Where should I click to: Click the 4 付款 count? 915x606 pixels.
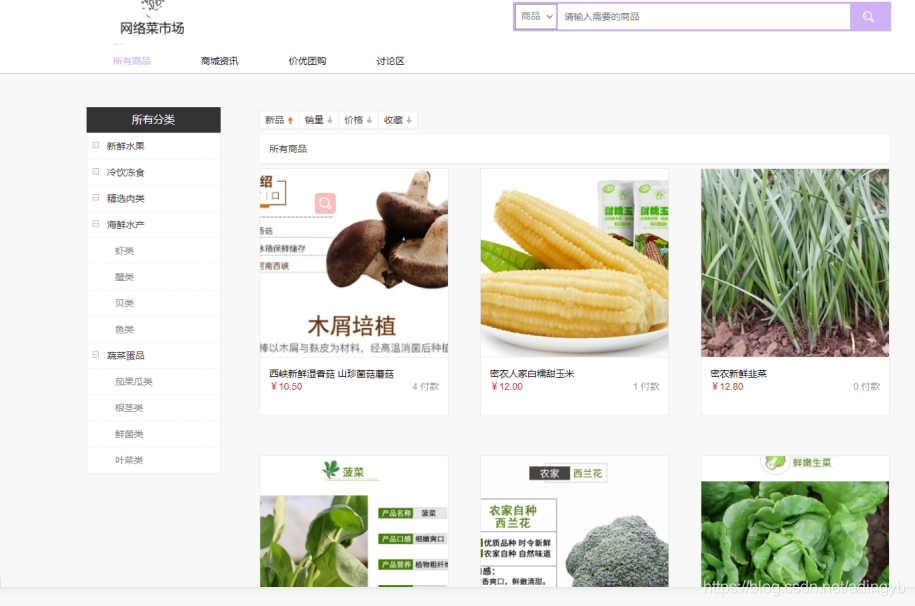click(x=425, y=386)
